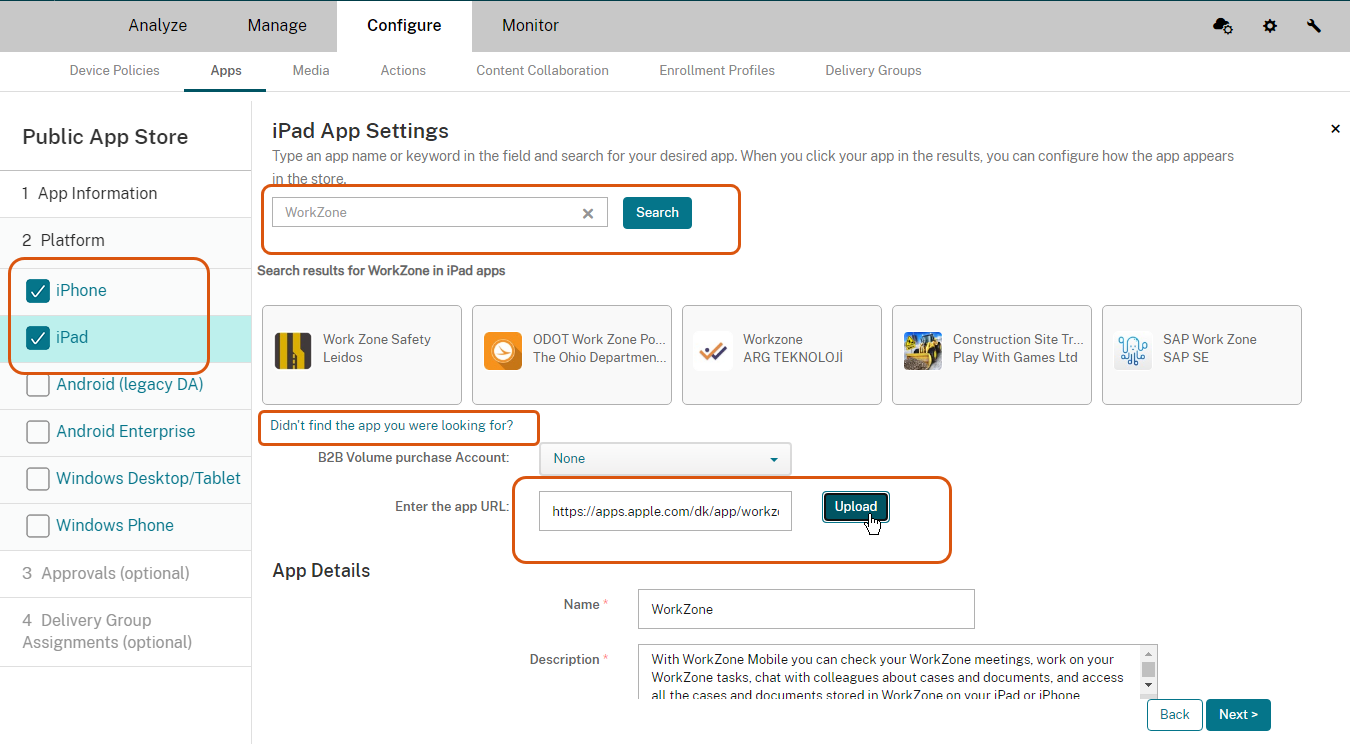Open the Apps subtab
1350x744 pixels.
coord(226,71)
